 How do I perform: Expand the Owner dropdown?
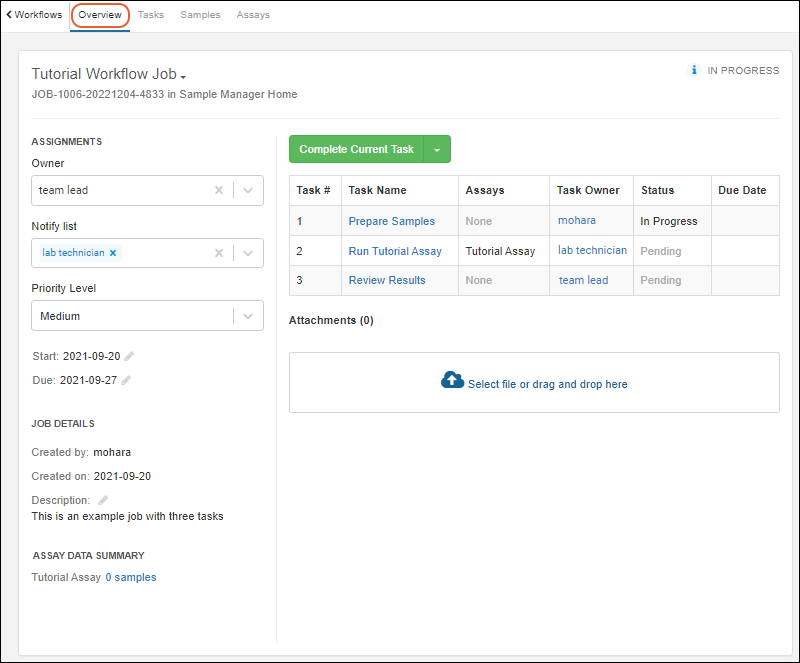248,190
